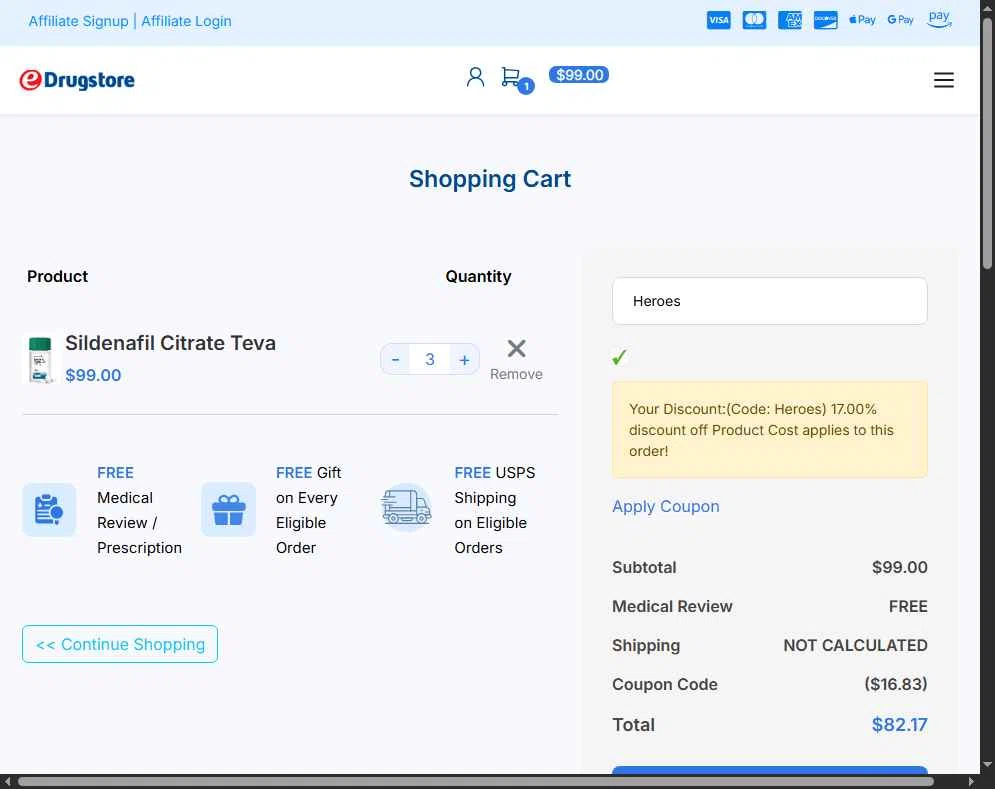
Task: Click the Amazon Pay icon
Action: (939, 19)
